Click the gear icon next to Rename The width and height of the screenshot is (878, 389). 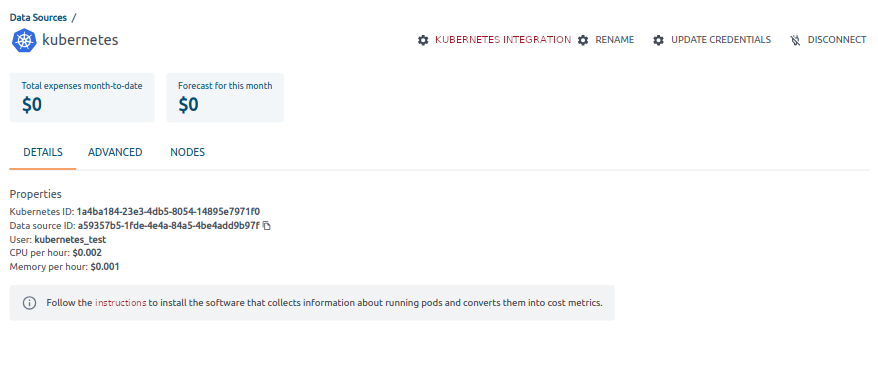coord(583,40)
